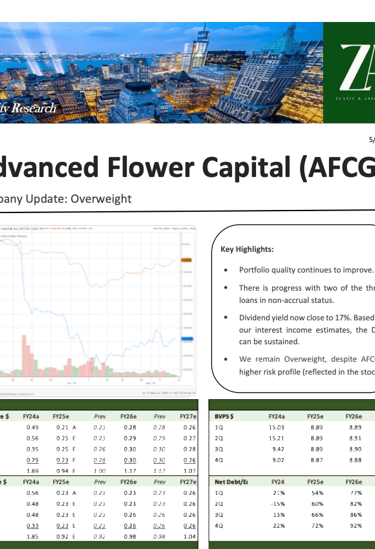The image size is (375, 549).
Task: Select BVPS value 15.03 for 1Q FY24a
Action: (278, 428)
